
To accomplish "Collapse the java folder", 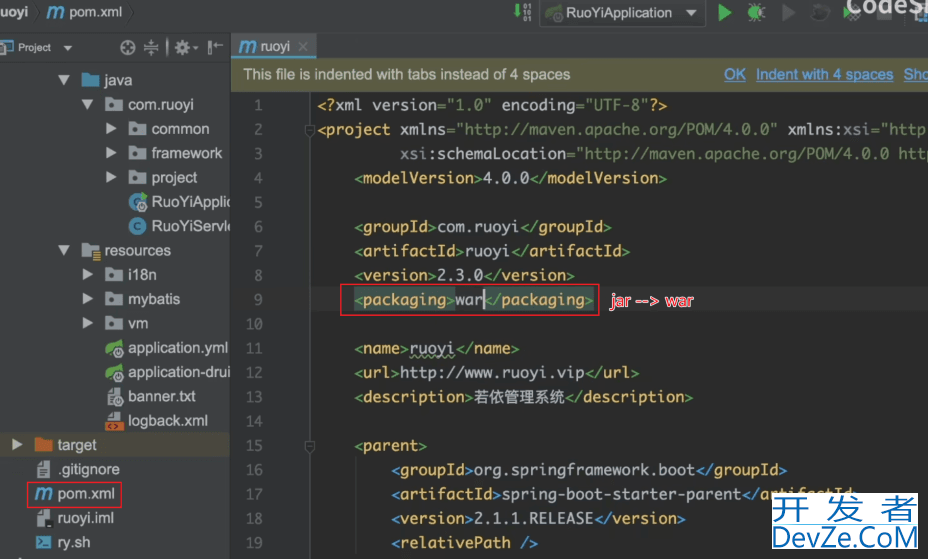I will [64, 80].
